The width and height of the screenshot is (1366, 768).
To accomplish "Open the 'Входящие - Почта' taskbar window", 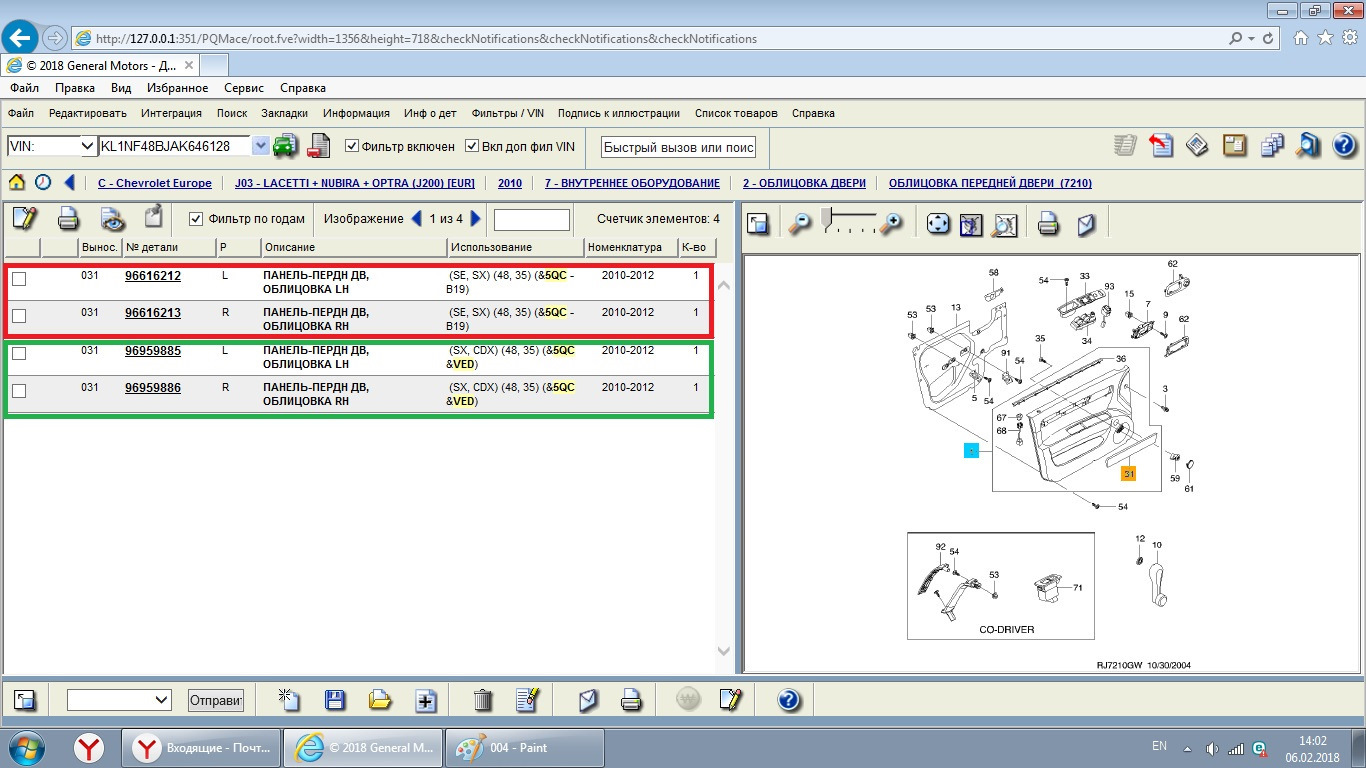I will point(201,748).
